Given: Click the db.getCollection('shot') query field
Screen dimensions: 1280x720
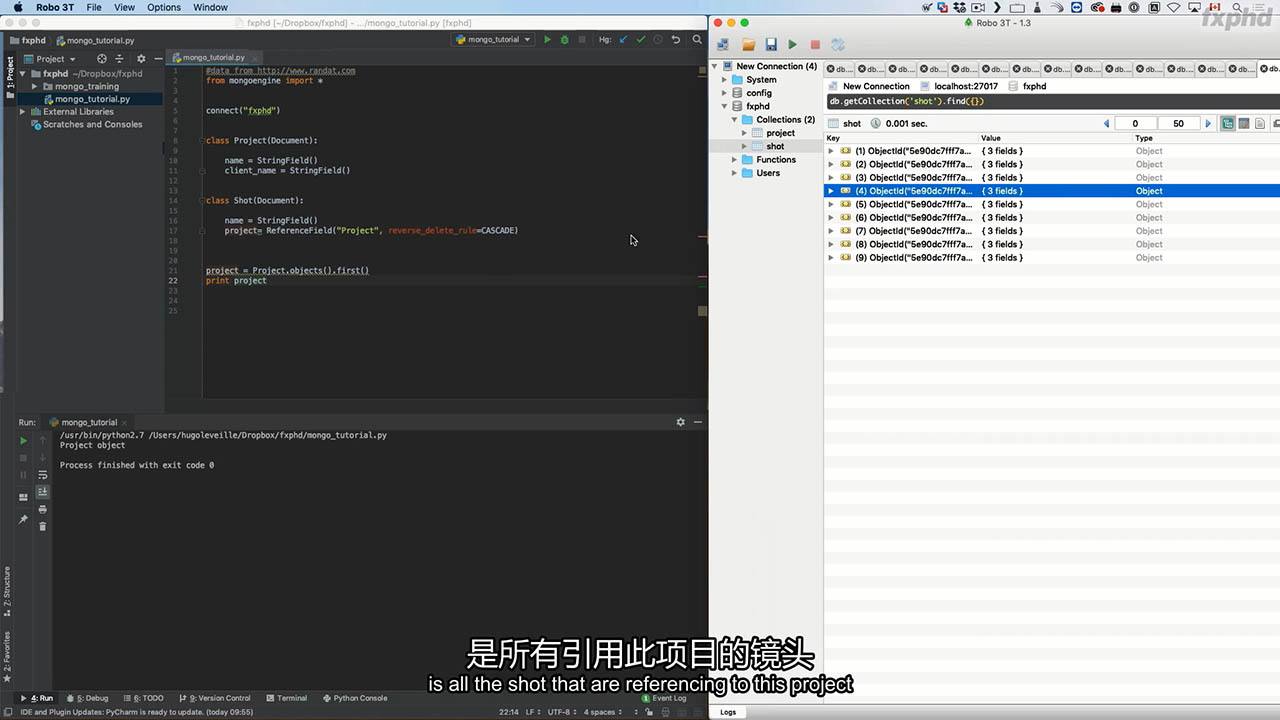Looking at the screenshot, I should pyautogui.click(x=1052, y=101).
